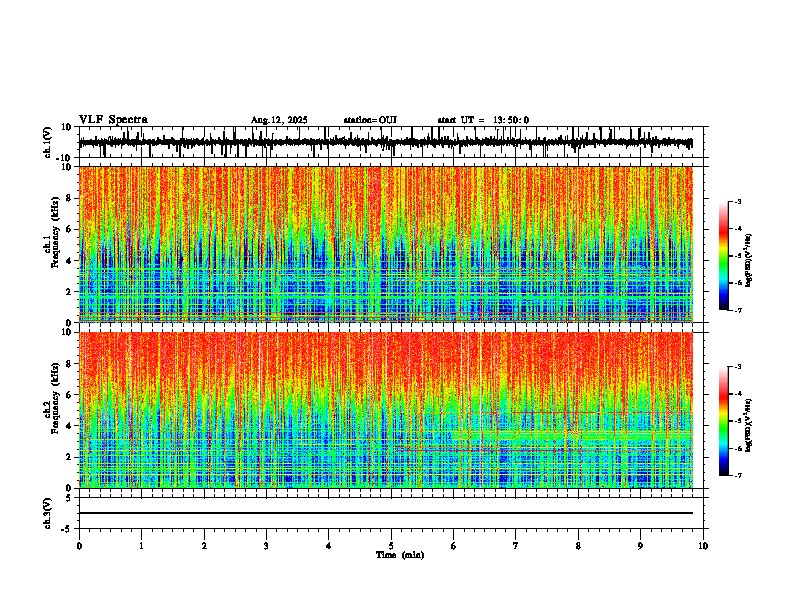Click the ch.2 'Frequency (kHz)' axis label
The width and height of the screenshot is (792, 612).
coord(55,398)
